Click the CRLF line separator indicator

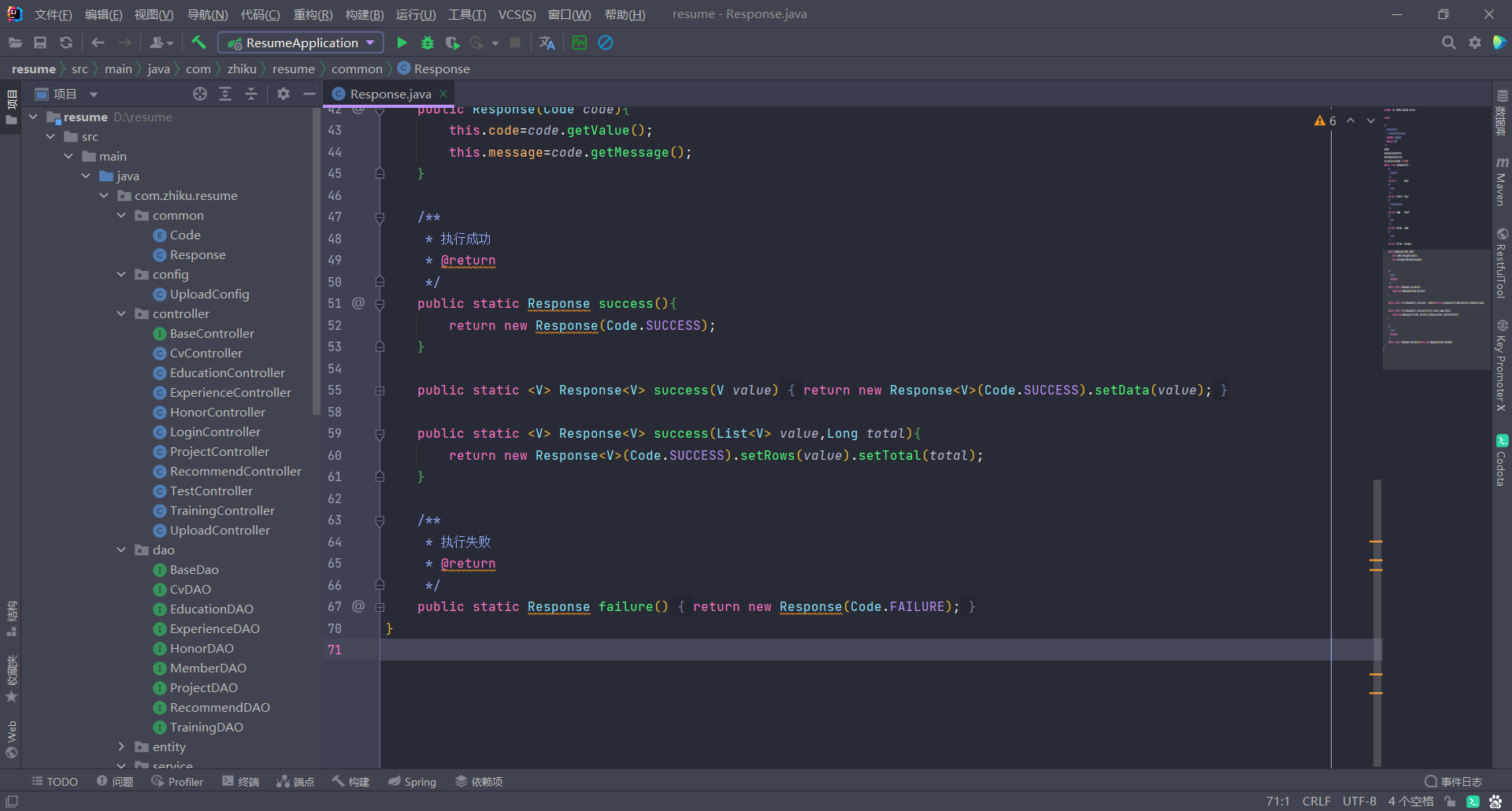(1316, 802)
